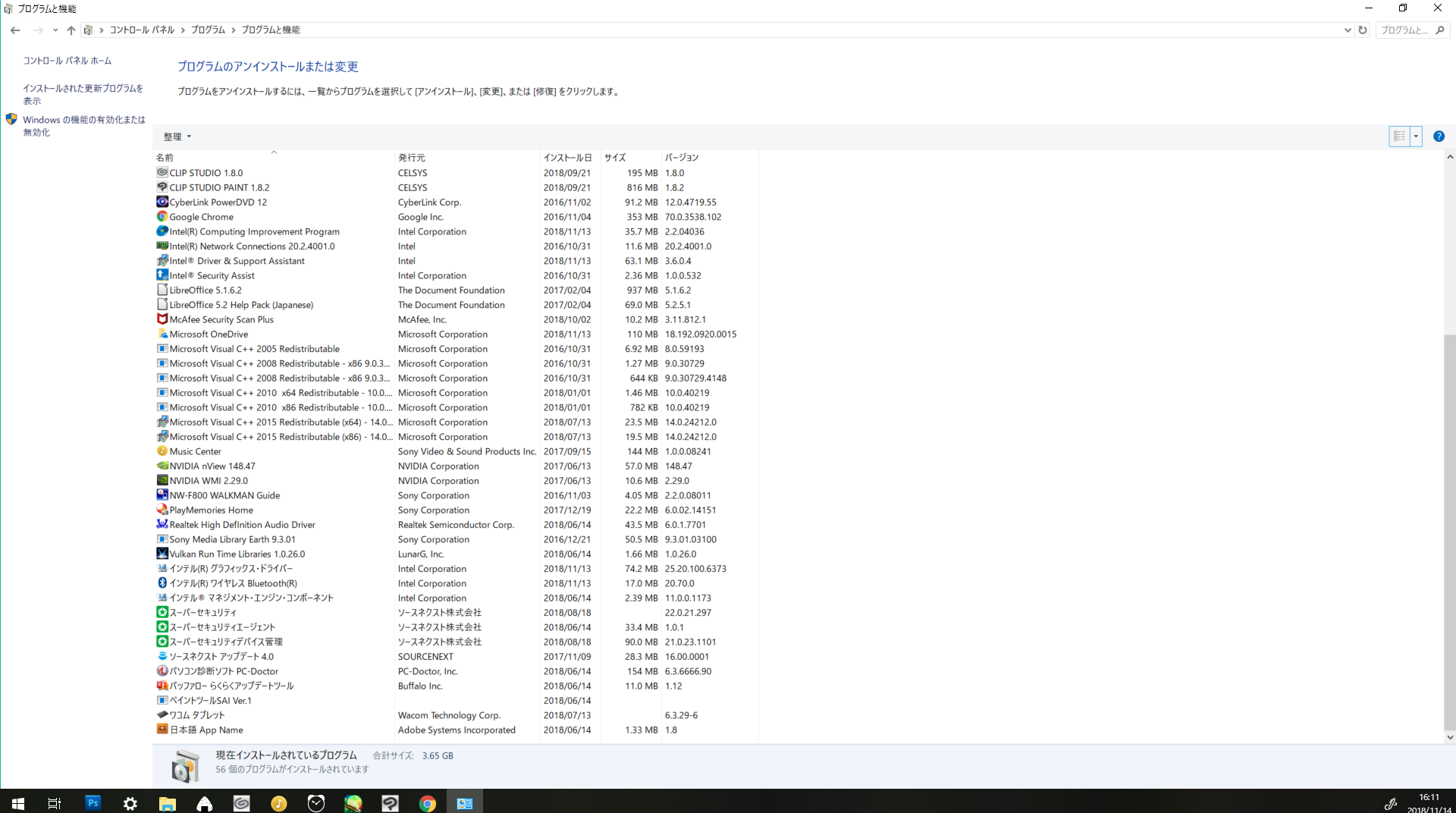Select NVIDIA WMI 2.29.0 entry

coord(456,481)
